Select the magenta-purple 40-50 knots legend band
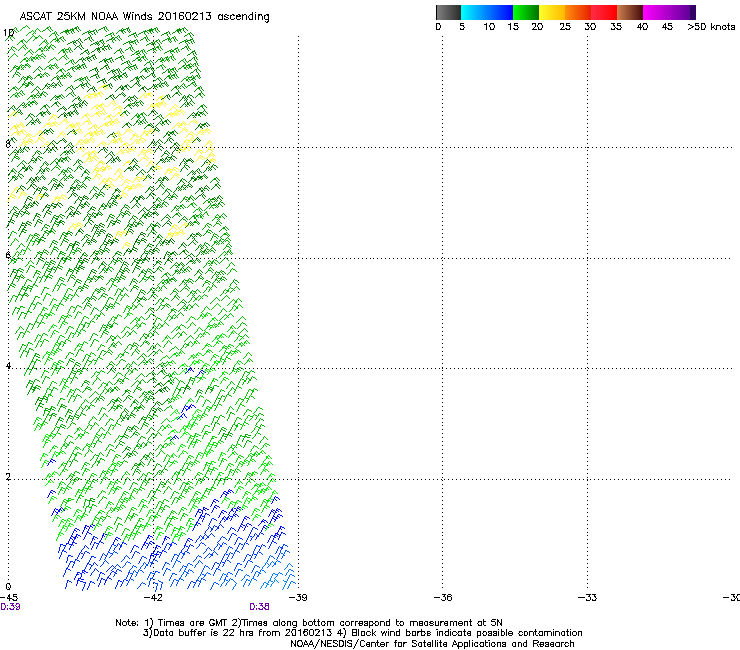This screenshot has width=740, height=650. point(669,12)
